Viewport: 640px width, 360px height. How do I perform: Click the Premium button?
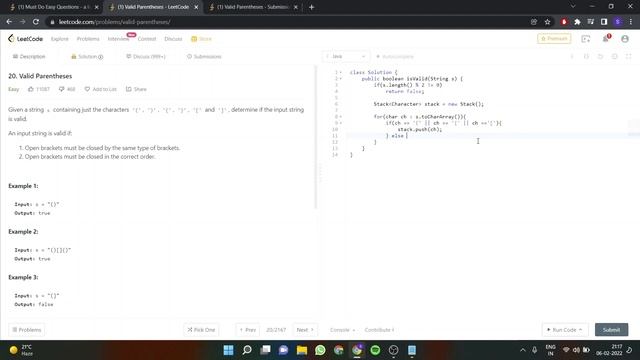click(554, 38)
